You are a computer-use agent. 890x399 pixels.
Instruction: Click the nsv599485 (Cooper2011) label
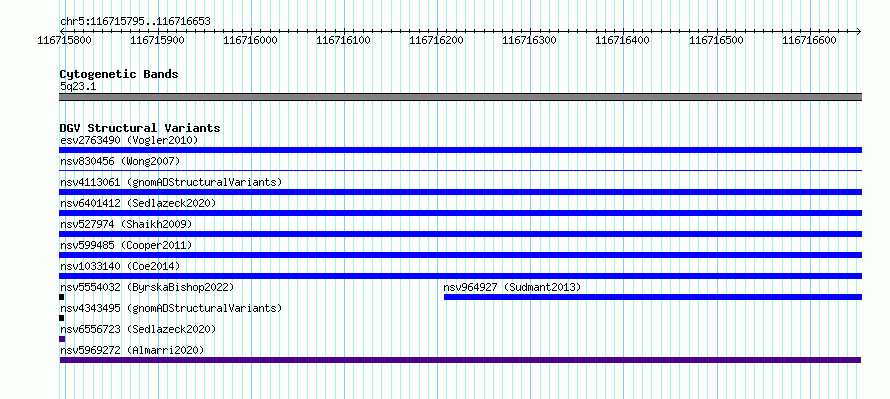(126, 245)
